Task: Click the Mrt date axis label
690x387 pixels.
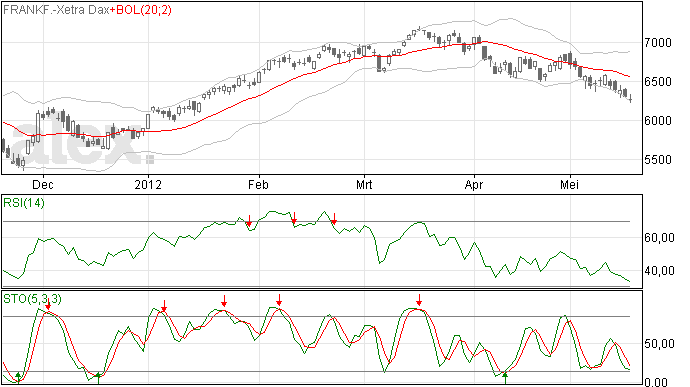Action: (364, 184)
